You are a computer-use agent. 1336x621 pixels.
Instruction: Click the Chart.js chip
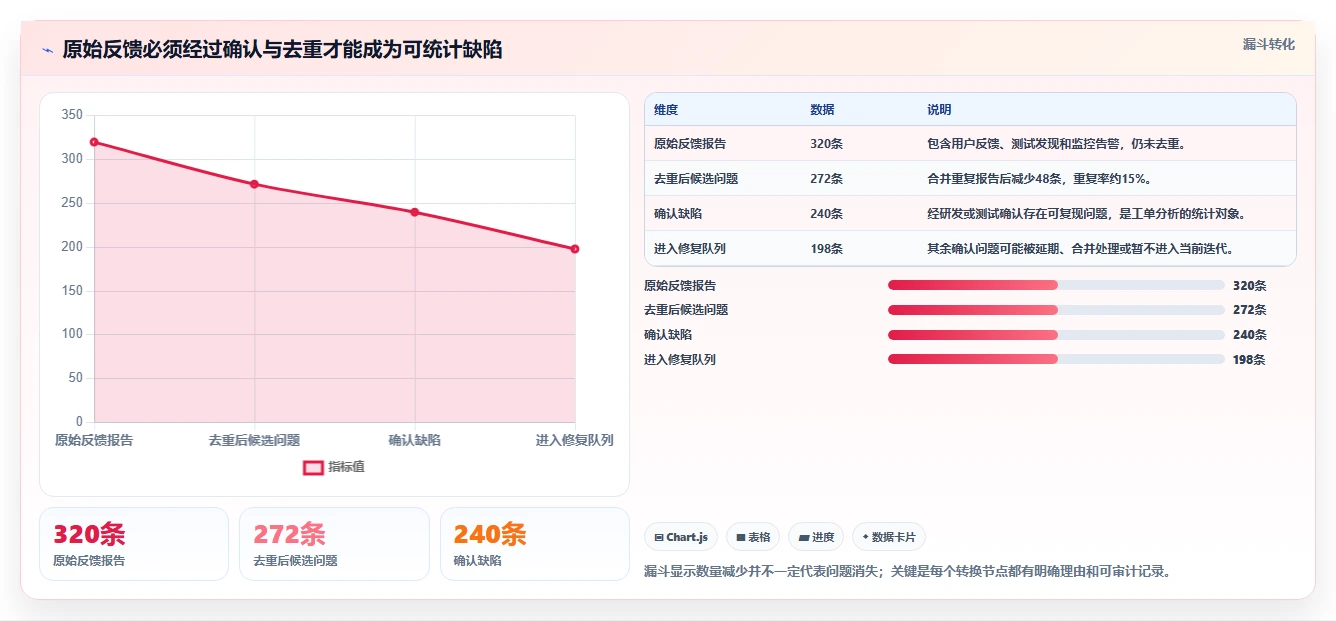point(681,537)
